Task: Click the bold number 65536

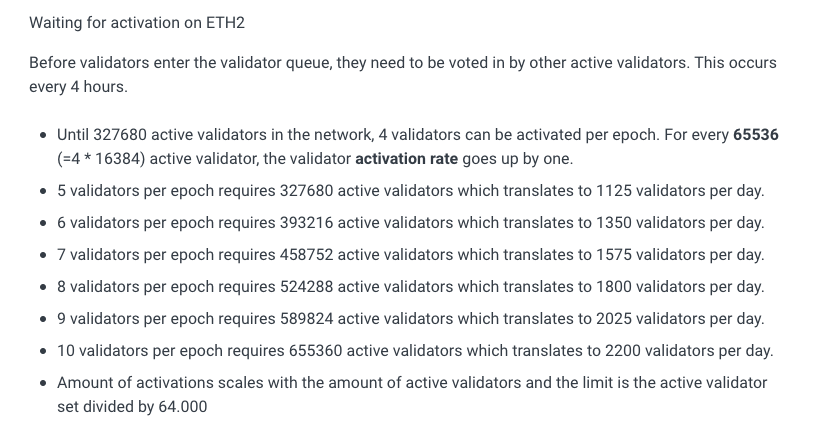Action: [x=756, y=135]
